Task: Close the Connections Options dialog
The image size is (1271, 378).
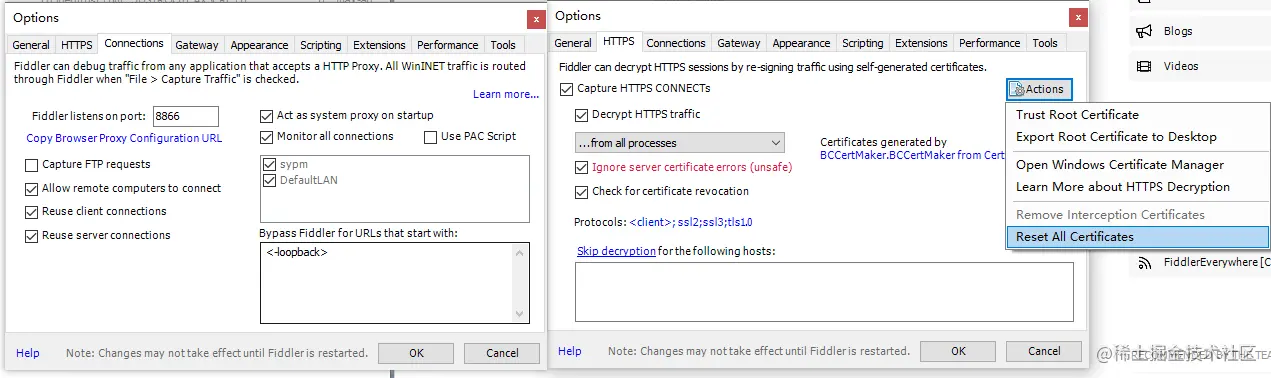Action: [x=535, y=18]
